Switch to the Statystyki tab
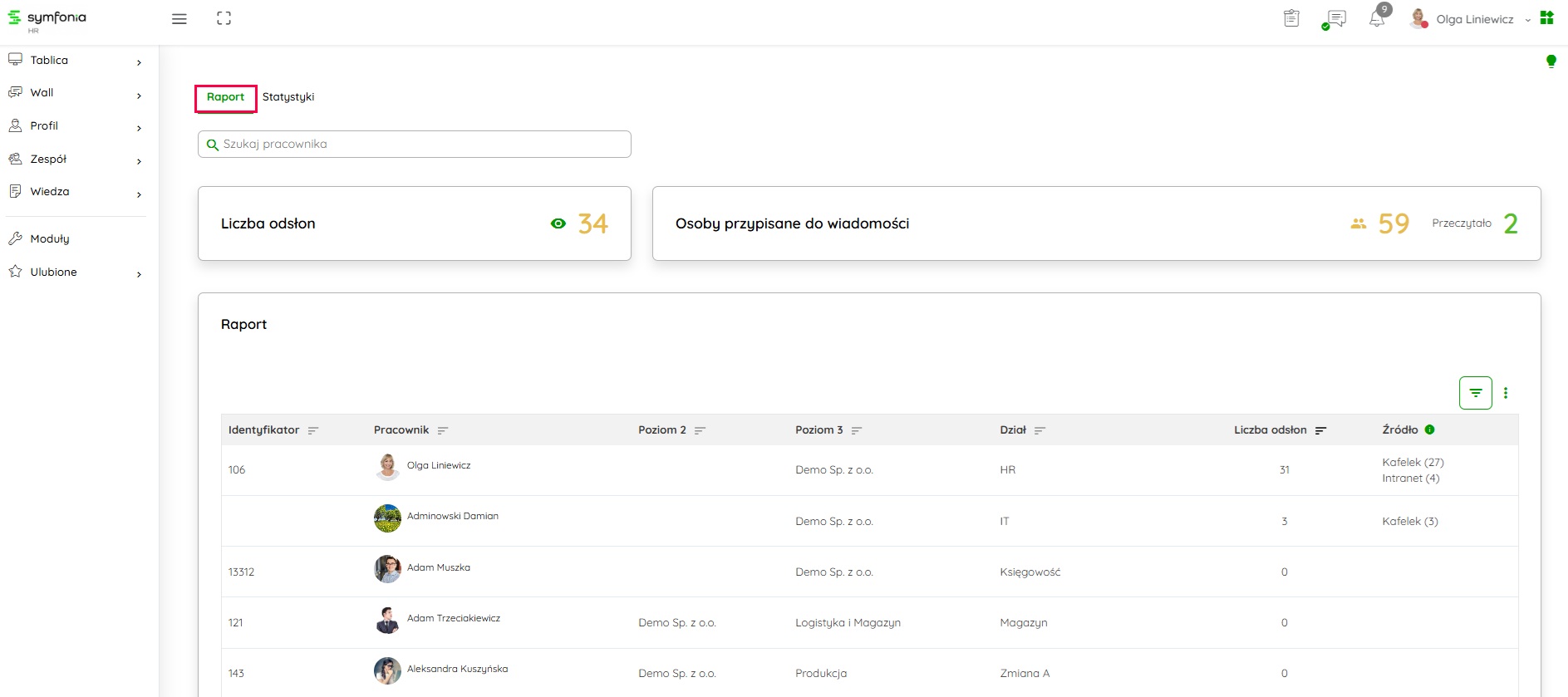Screen dimensions: 1568x697 (288, 97)
